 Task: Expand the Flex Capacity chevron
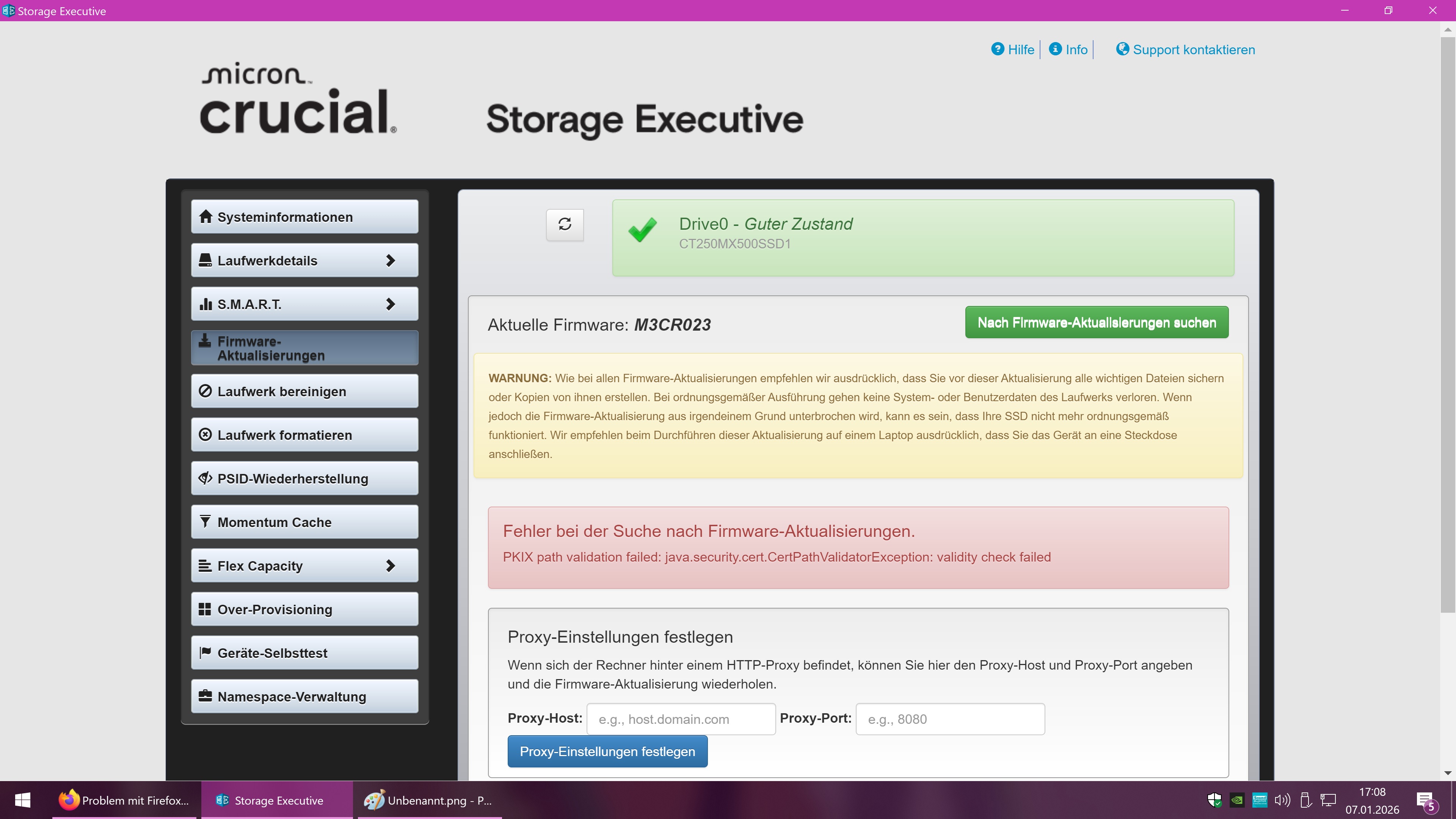(390, 566)
